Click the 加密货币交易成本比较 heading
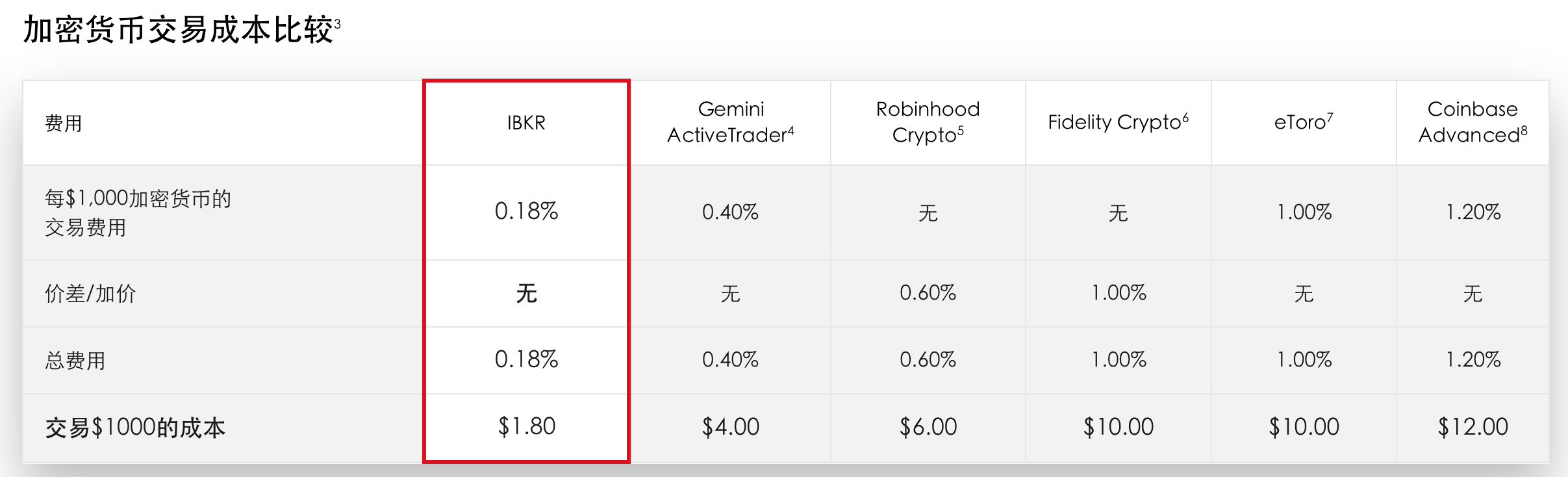 pyautogui.click(x=178, y=30)
